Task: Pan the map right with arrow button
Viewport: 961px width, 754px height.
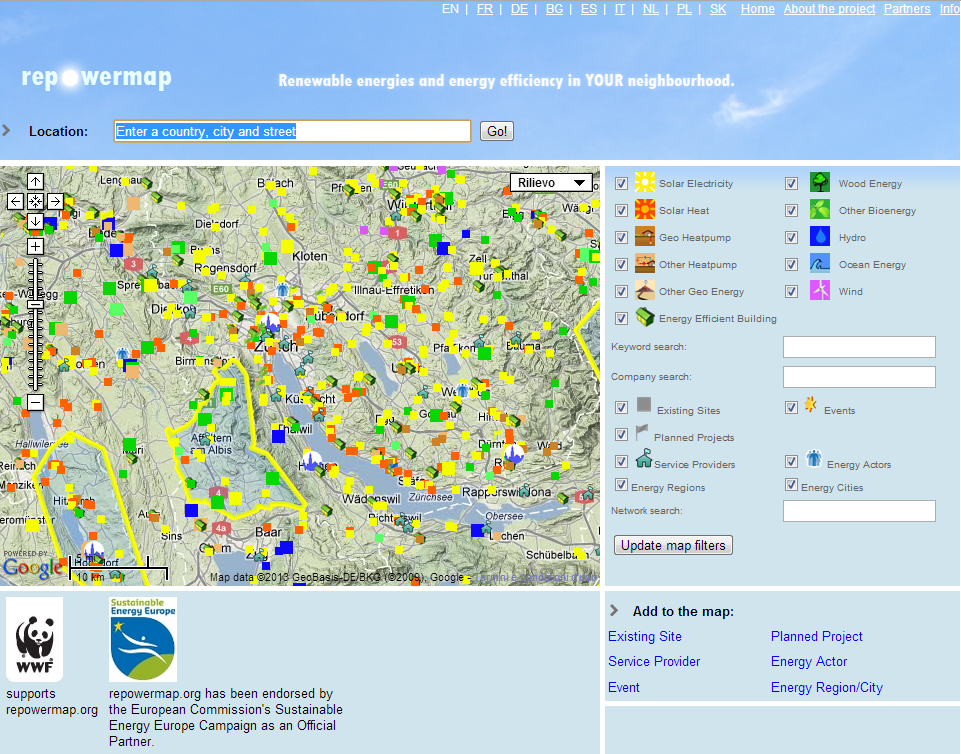Action: [x=55, y=201]
